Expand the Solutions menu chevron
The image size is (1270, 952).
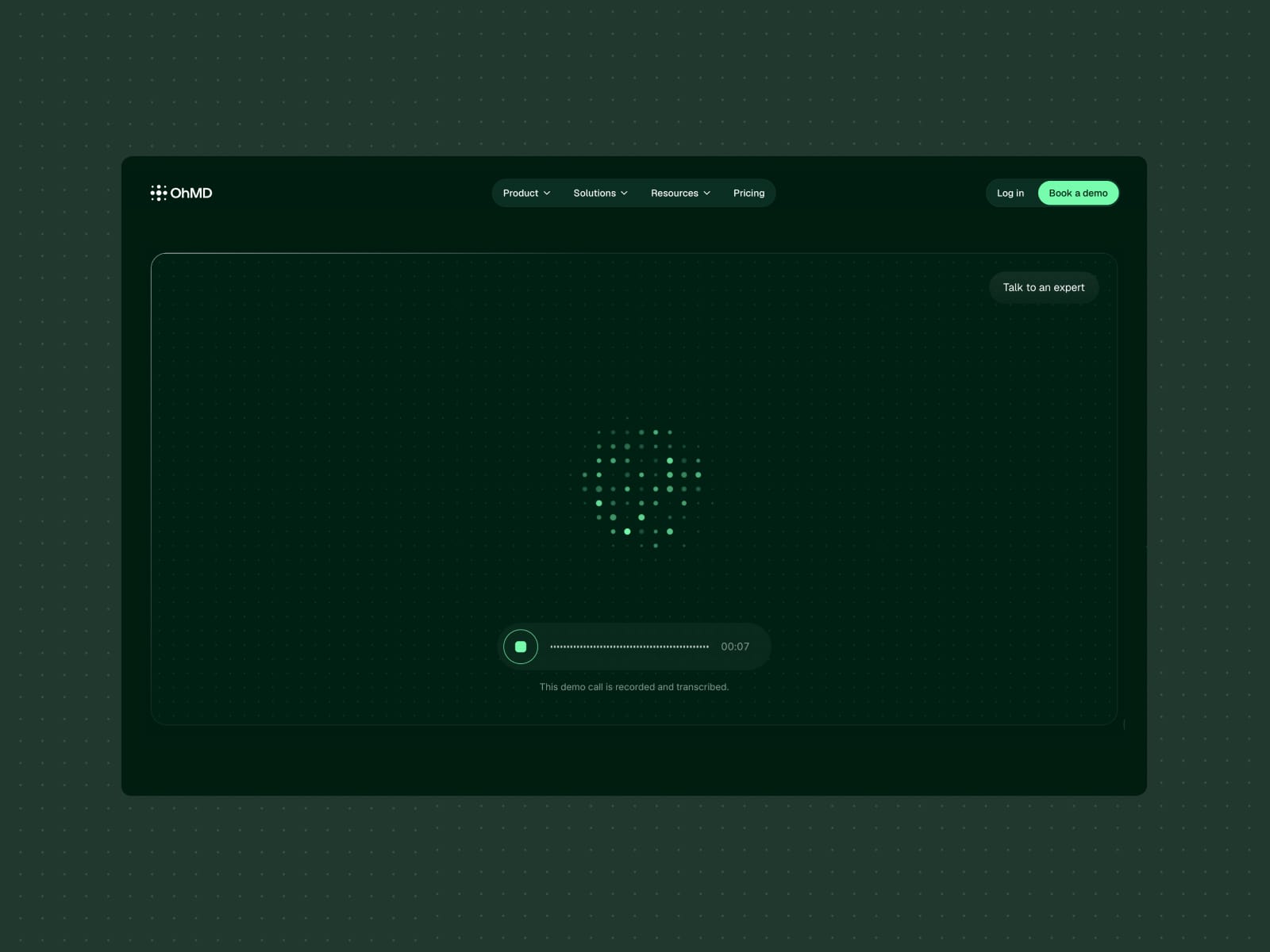tap(624, 194)
